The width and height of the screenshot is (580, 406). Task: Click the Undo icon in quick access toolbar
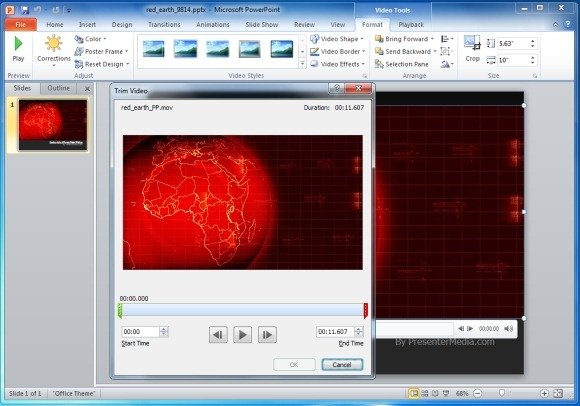pos(37,10)
